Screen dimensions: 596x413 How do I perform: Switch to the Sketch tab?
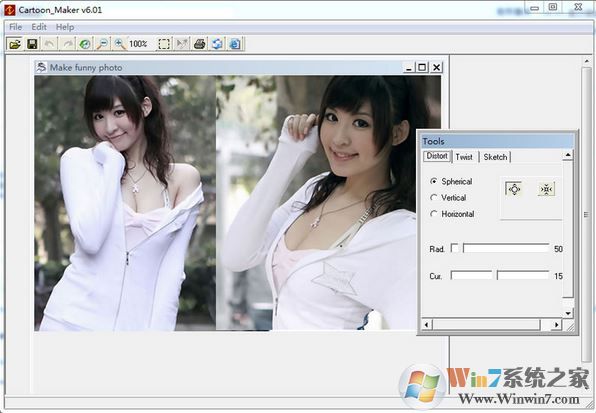(495, 157)
